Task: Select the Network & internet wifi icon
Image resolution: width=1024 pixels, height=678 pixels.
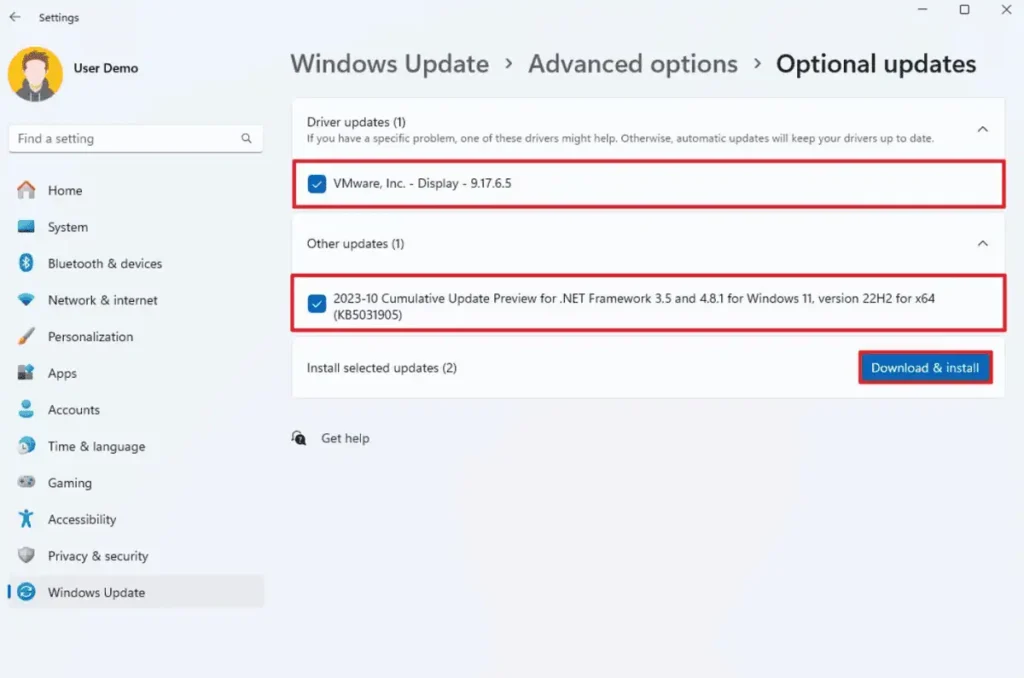Action: point(27,300)
